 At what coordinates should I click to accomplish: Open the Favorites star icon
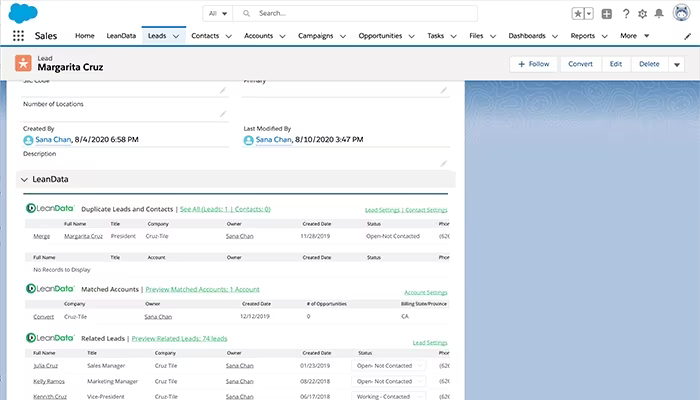tap(578, 14)
